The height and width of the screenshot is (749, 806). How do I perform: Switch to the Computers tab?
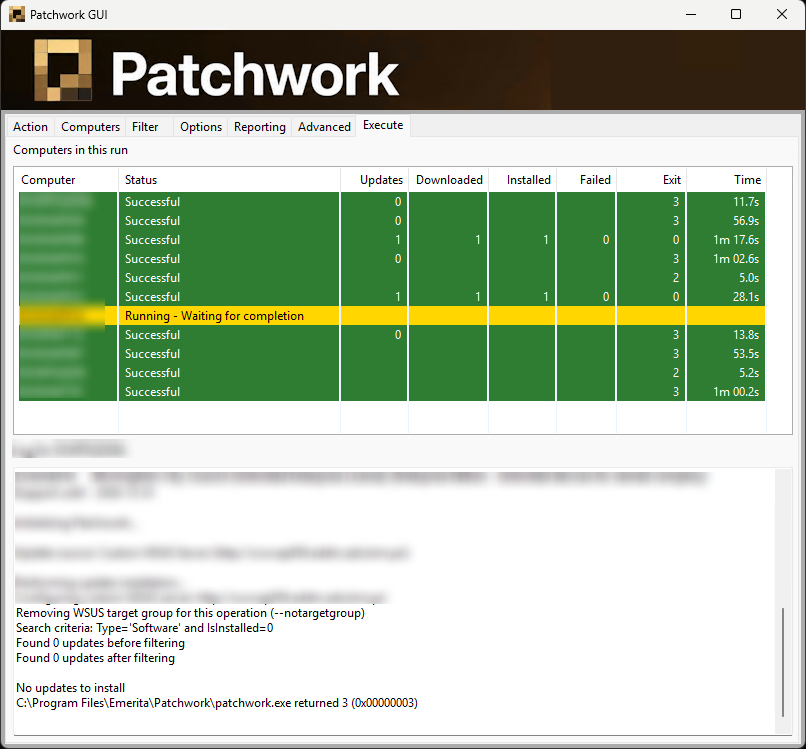90,126
